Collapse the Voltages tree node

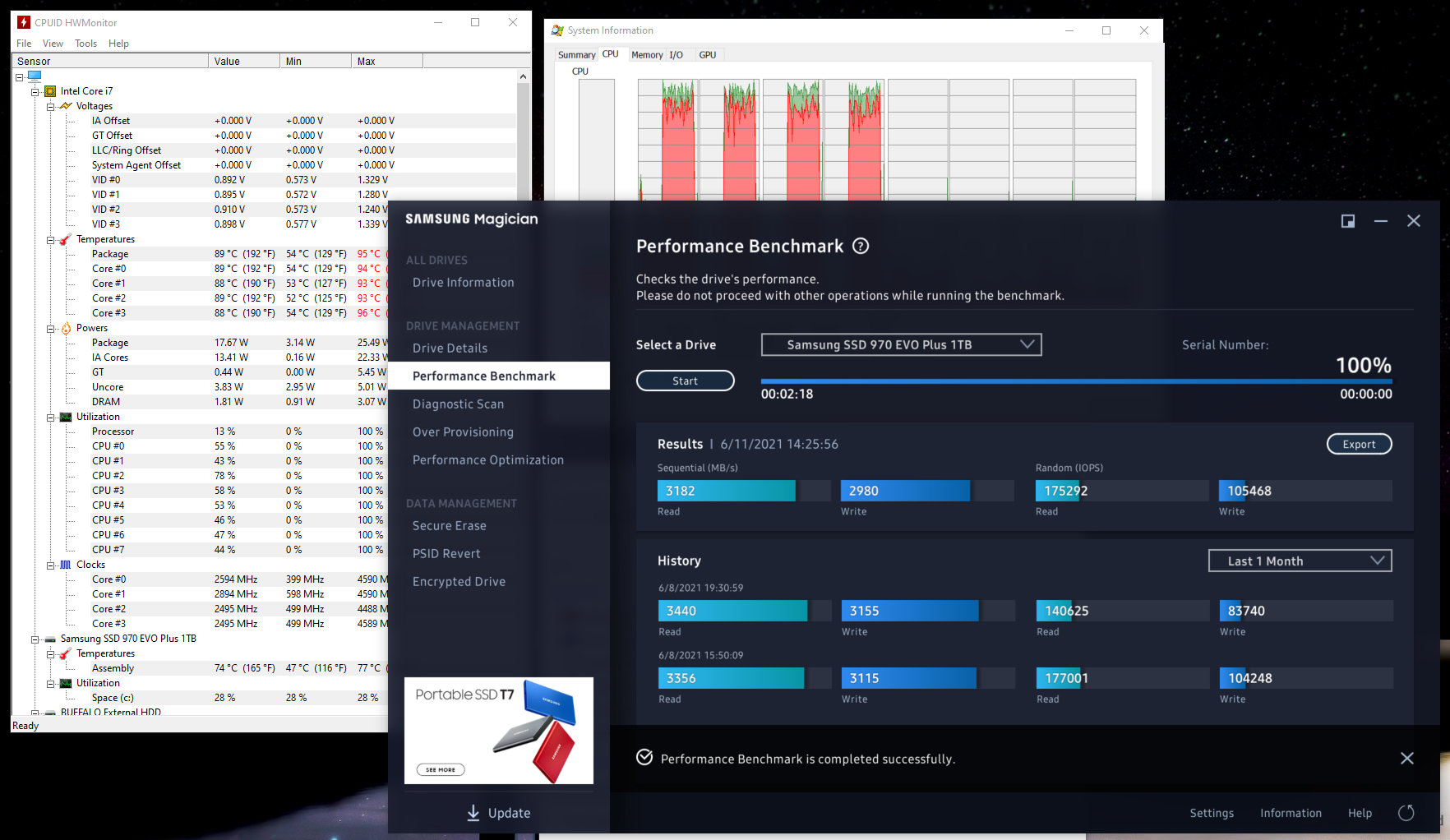(51, 106)
